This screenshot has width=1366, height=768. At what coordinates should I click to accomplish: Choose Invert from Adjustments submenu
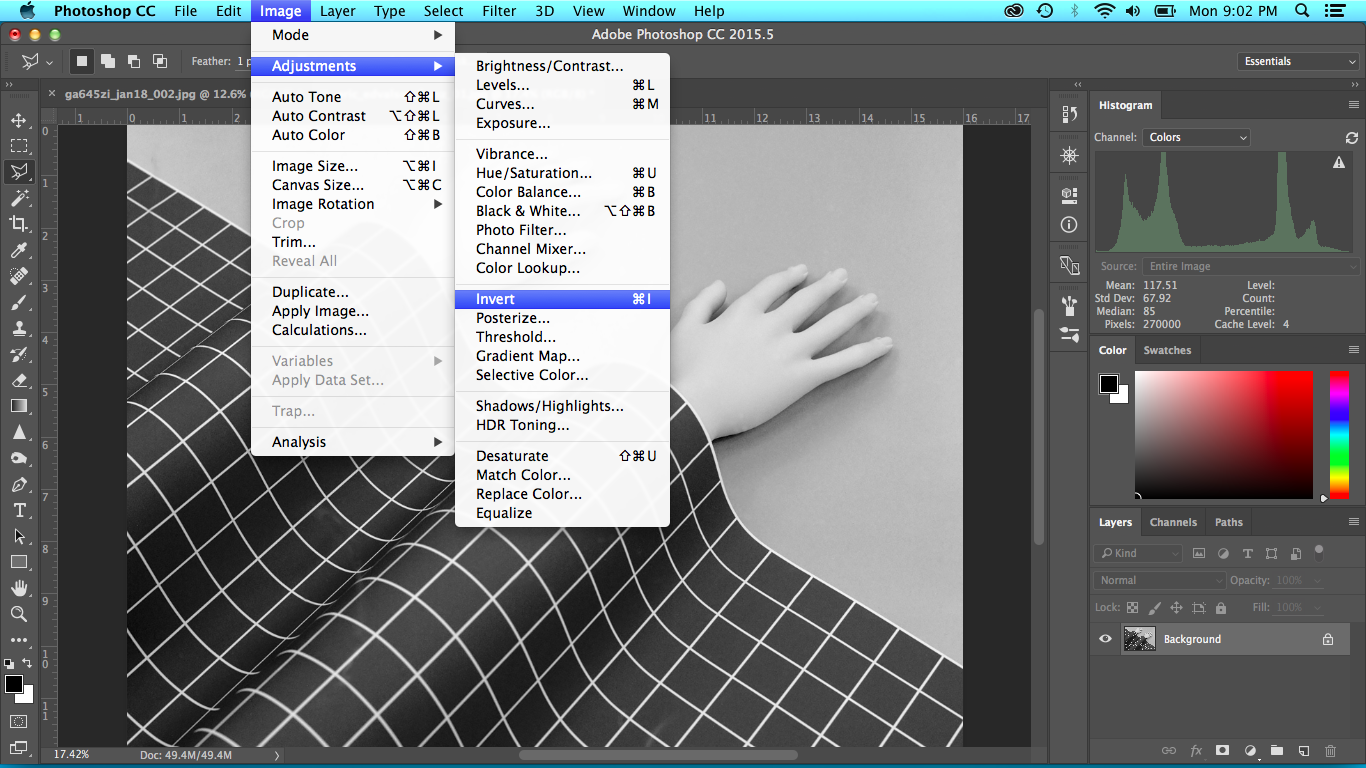click(x=562, y=299)
